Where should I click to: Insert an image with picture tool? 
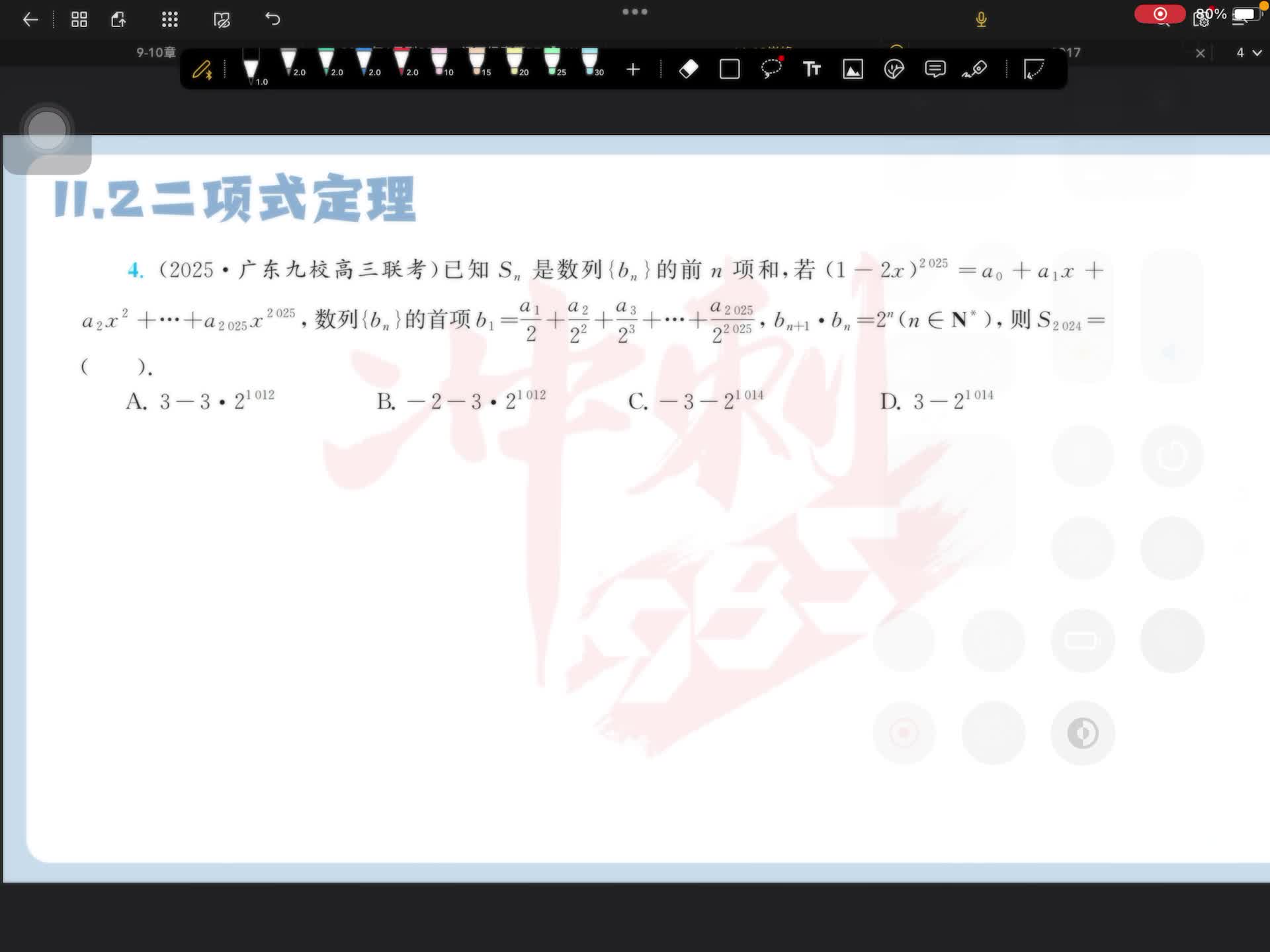point(853,69)
